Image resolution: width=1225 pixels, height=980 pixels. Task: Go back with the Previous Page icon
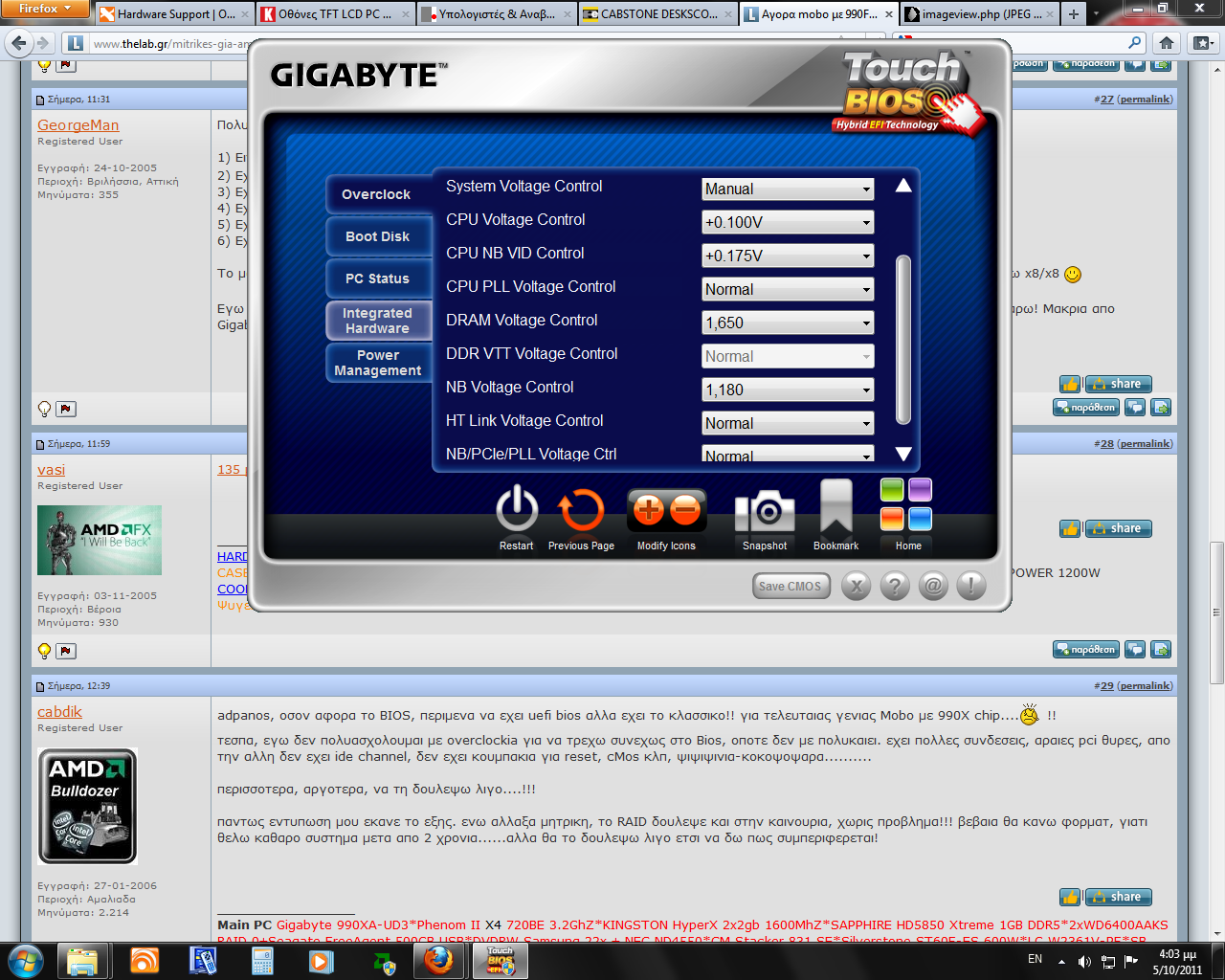point(581,510)
